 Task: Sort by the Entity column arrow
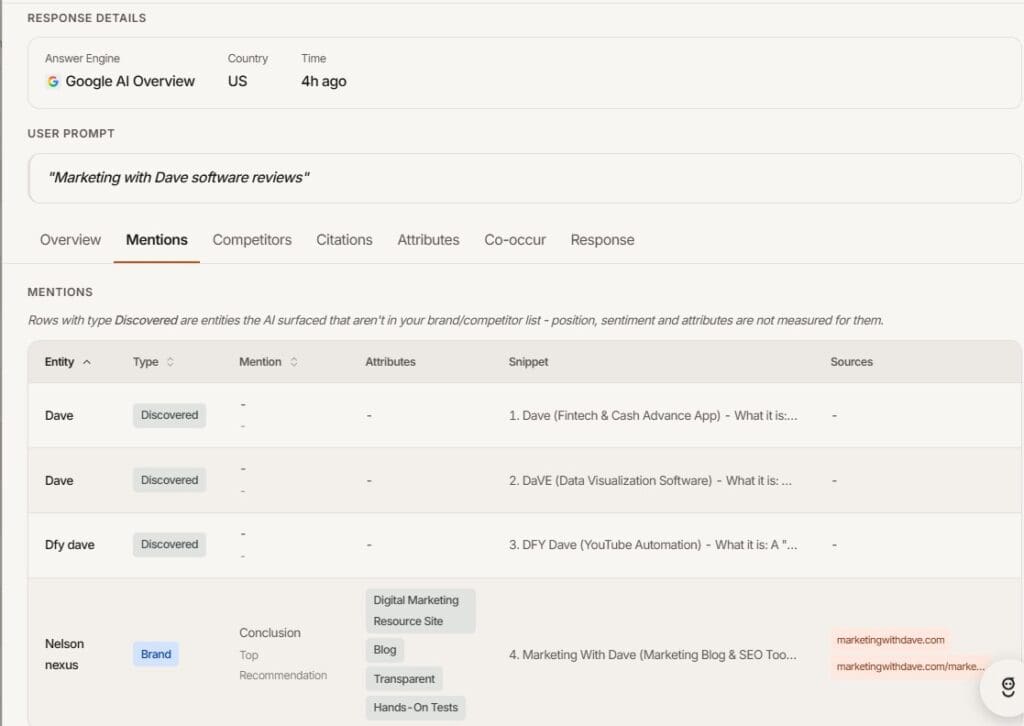pos(87,362)
